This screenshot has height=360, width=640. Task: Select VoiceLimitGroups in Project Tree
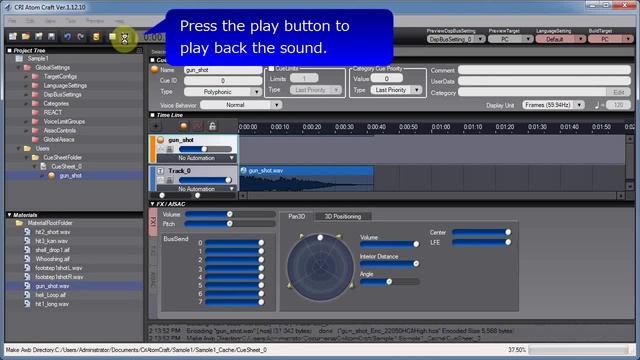click(64, 122)
